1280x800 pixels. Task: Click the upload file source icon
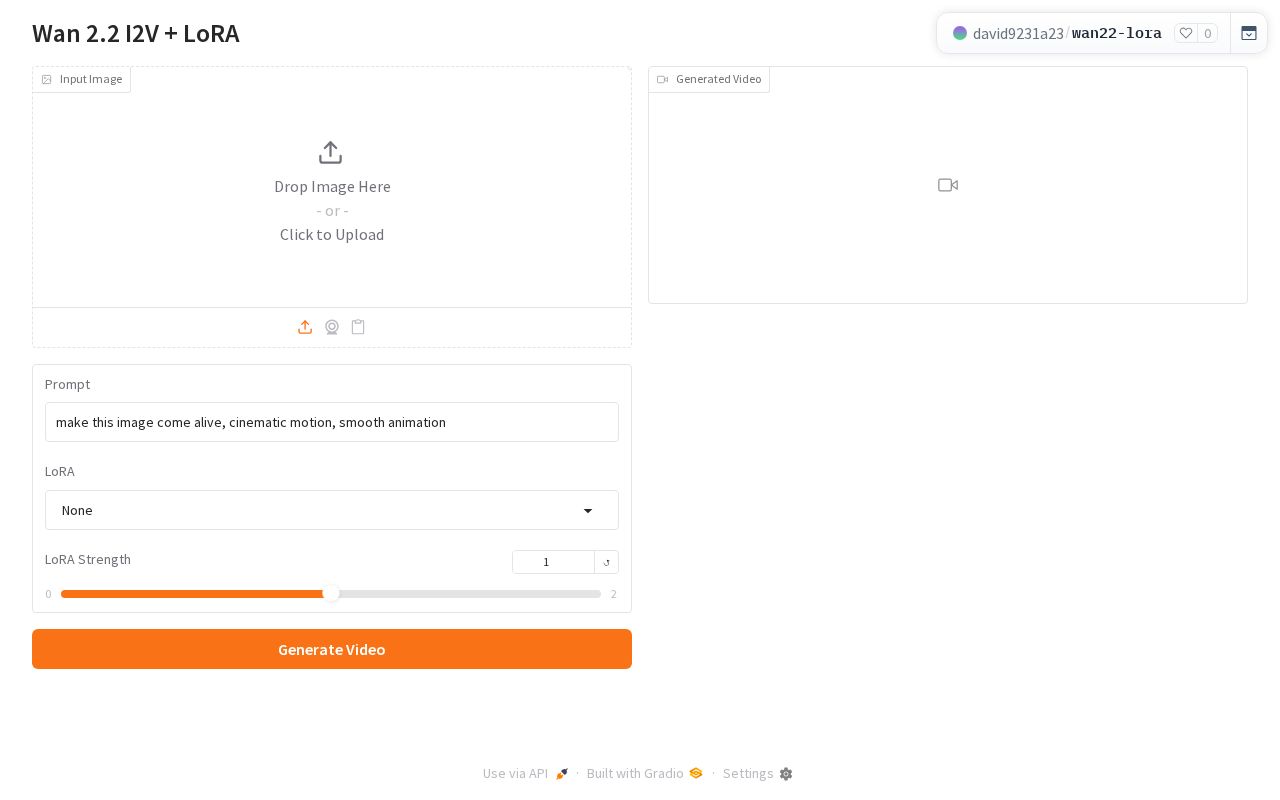click(305, 327)
